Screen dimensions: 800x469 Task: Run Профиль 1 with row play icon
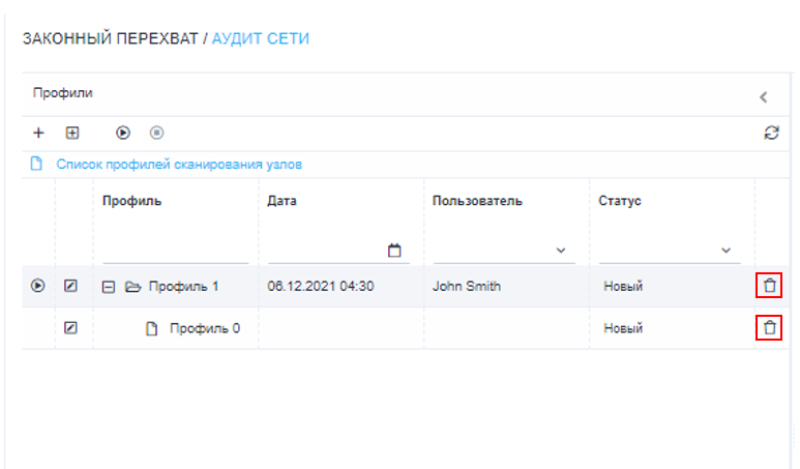[x=38, y=287]
